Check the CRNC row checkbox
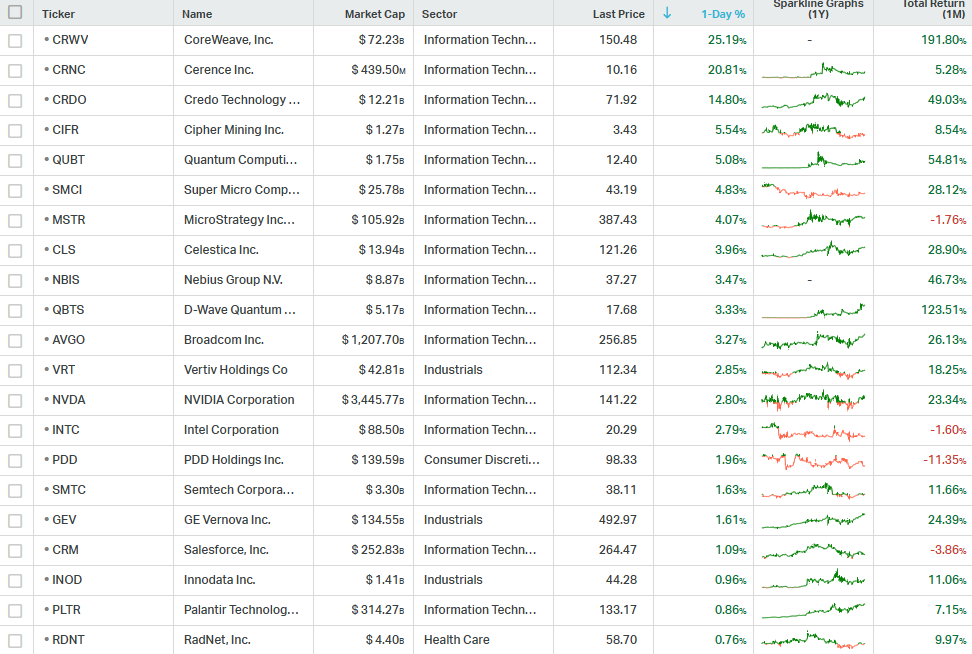 15,71
